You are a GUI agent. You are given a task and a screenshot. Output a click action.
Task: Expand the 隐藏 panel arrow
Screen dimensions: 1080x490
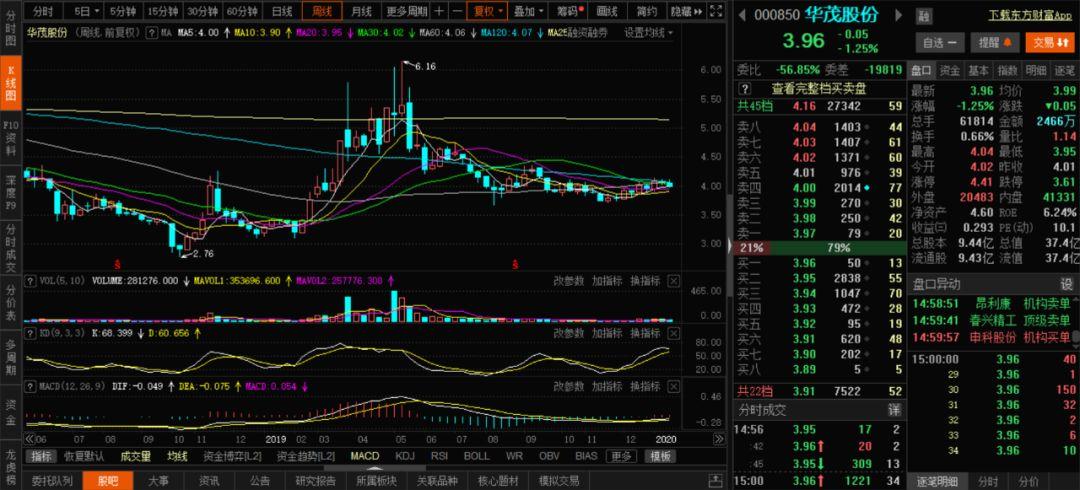[x=686, y=11]
